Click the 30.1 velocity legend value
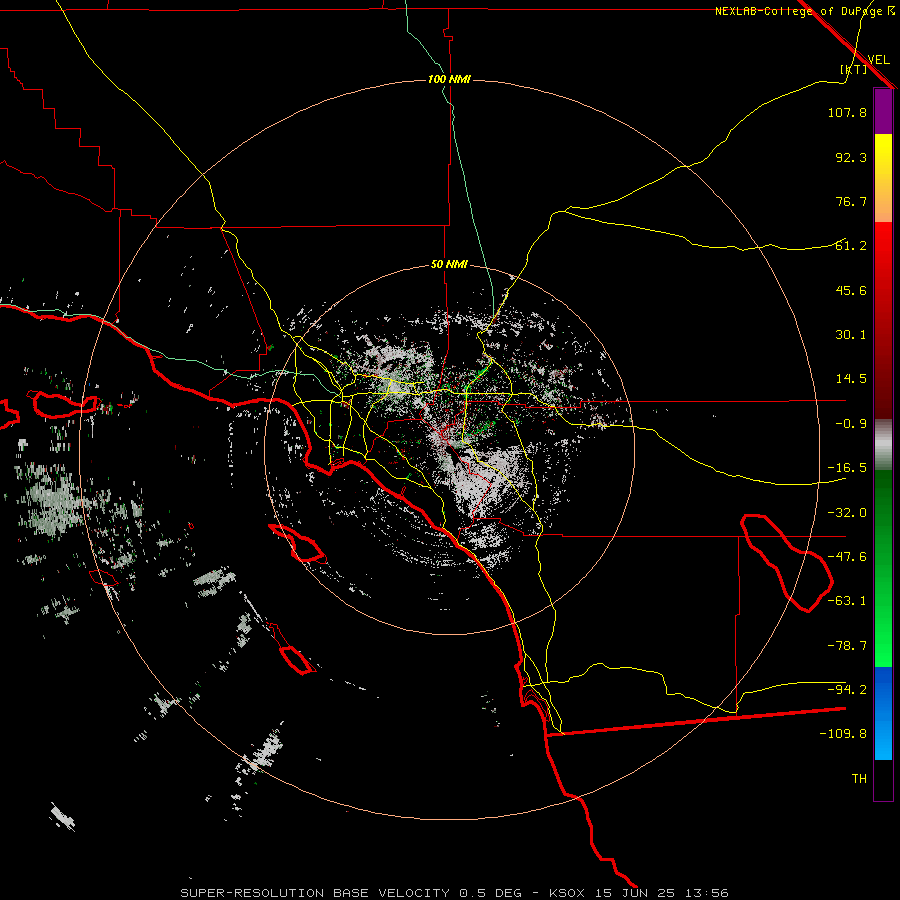 [851, 335]
